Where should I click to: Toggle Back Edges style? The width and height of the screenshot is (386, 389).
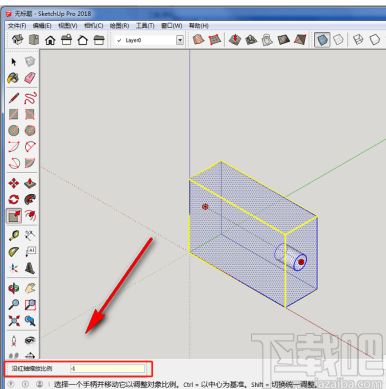pos(338,40)
